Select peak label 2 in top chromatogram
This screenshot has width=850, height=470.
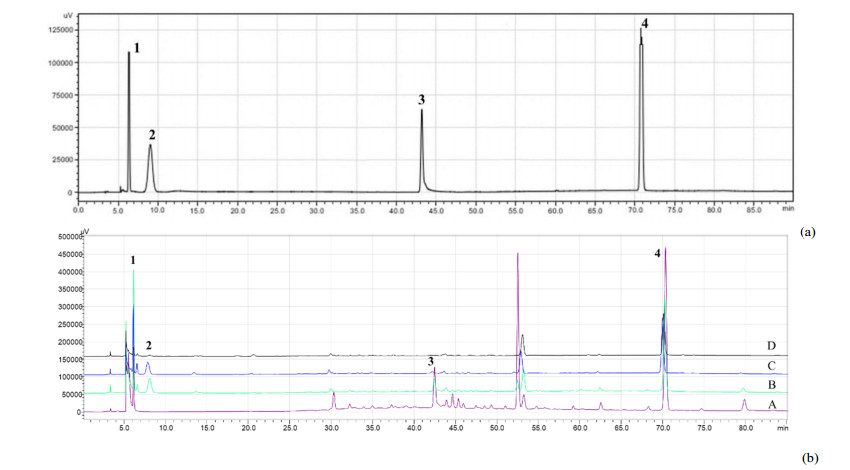[x=152, y=135]
